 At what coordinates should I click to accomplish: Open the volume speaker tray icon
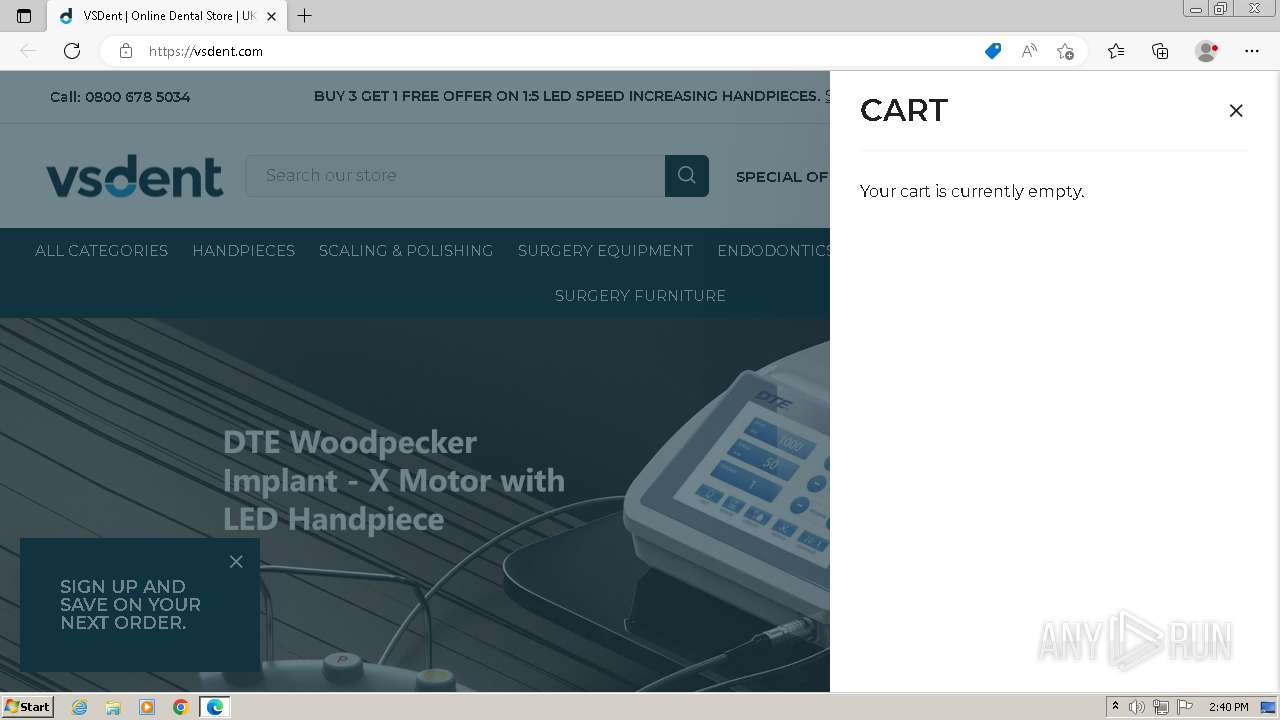[x=1137, y=707]
